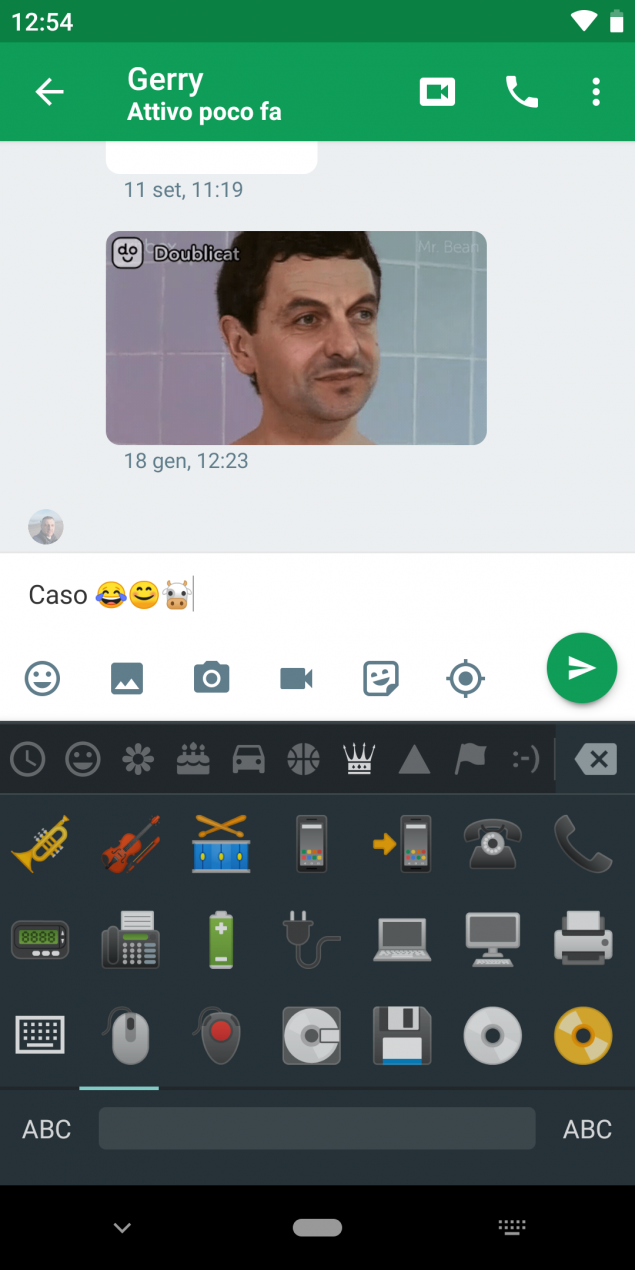This screenshot has width=635, height=1270.
Task: Switch to letters with the left ABC key
Action: 47,1129
